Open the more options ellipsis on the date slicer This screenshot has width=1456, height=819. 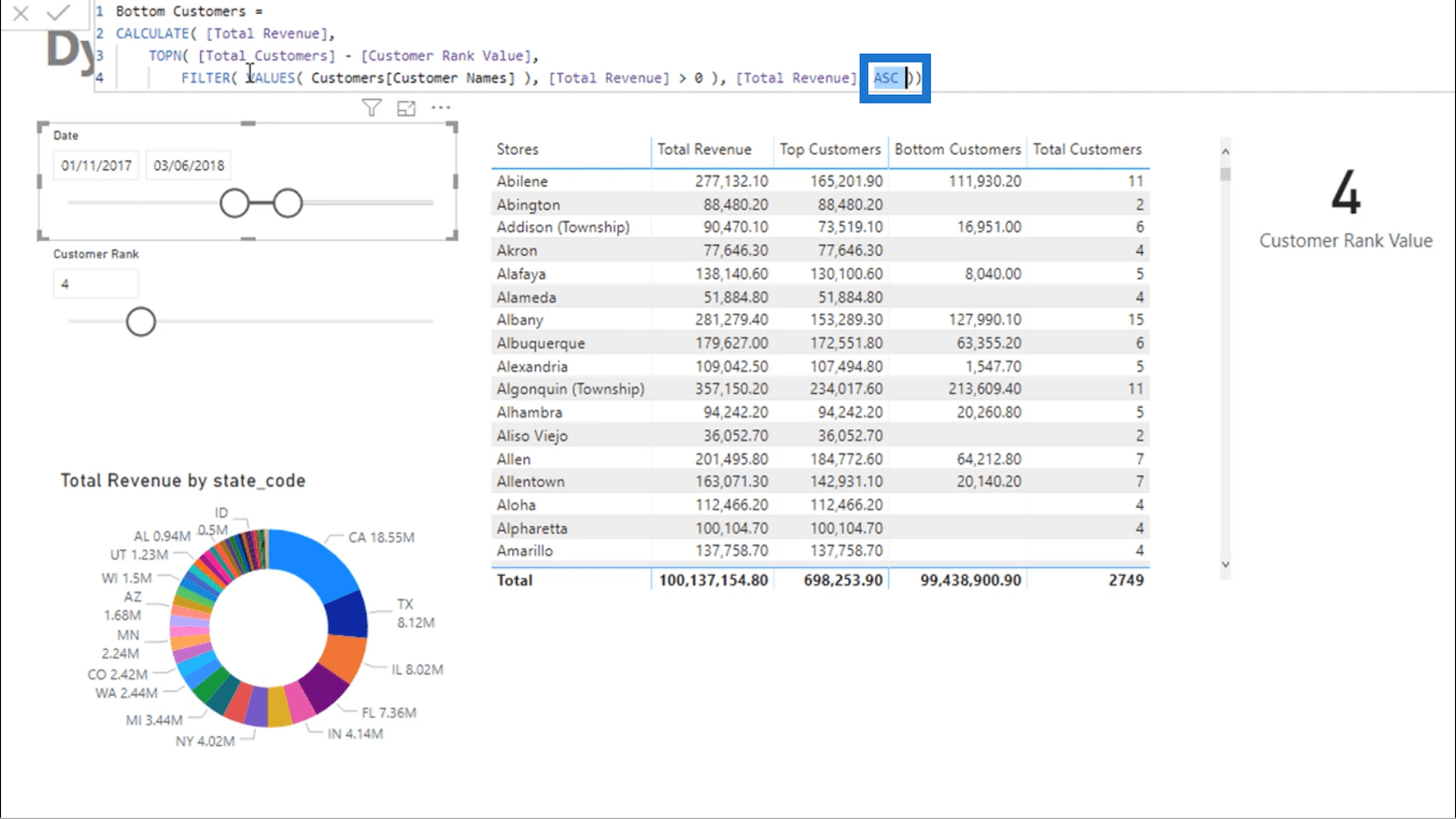coord(441,107)
